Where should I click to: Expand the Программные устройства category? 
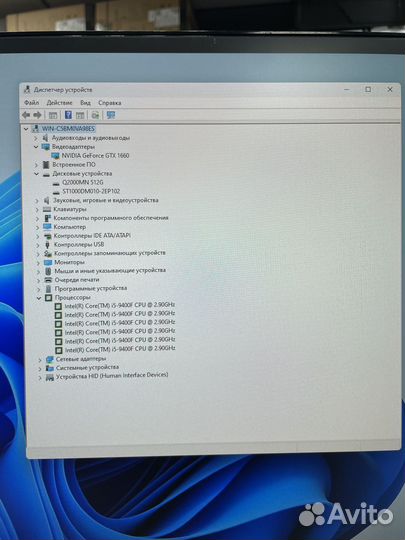[x=39, y=289]
